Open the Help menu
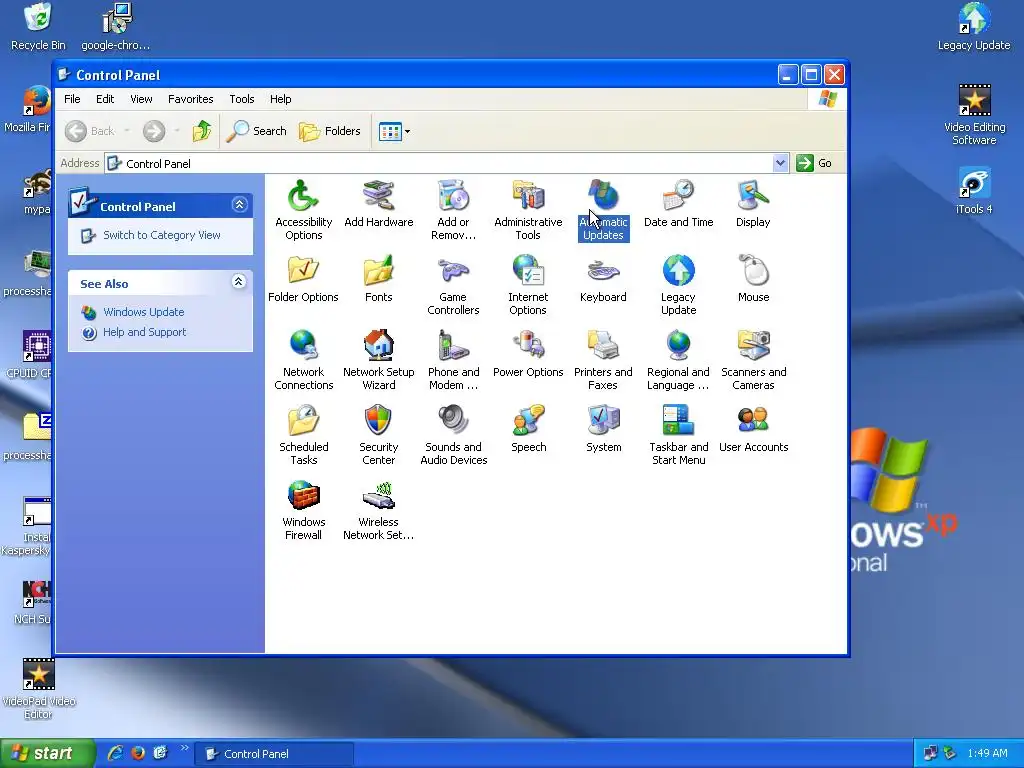Screen dimensions: 1024x768 (x=280, y=99)
